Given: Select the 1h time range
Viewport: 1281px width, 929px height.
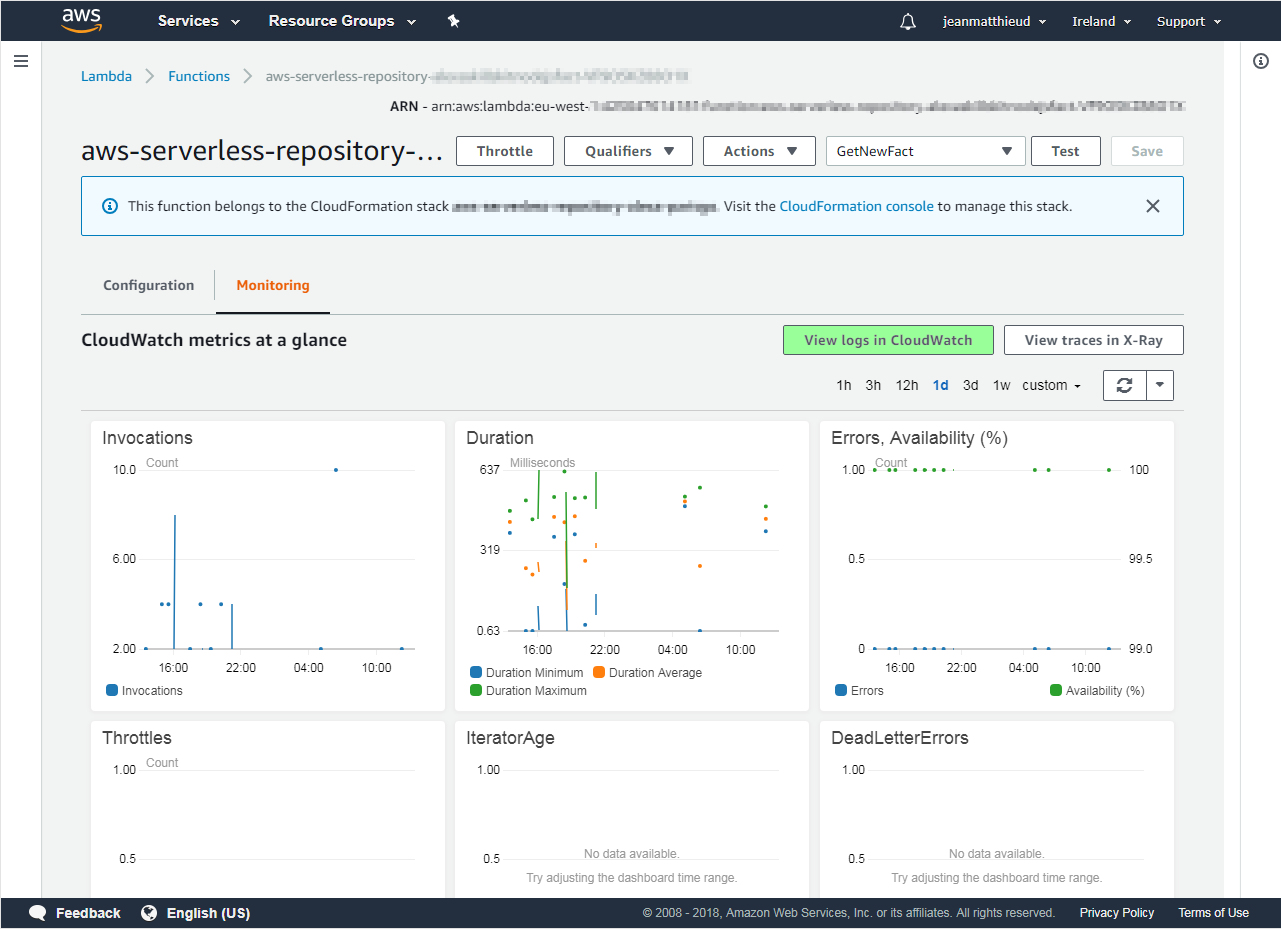Looking at the screenshot, I should click(844, 385).
